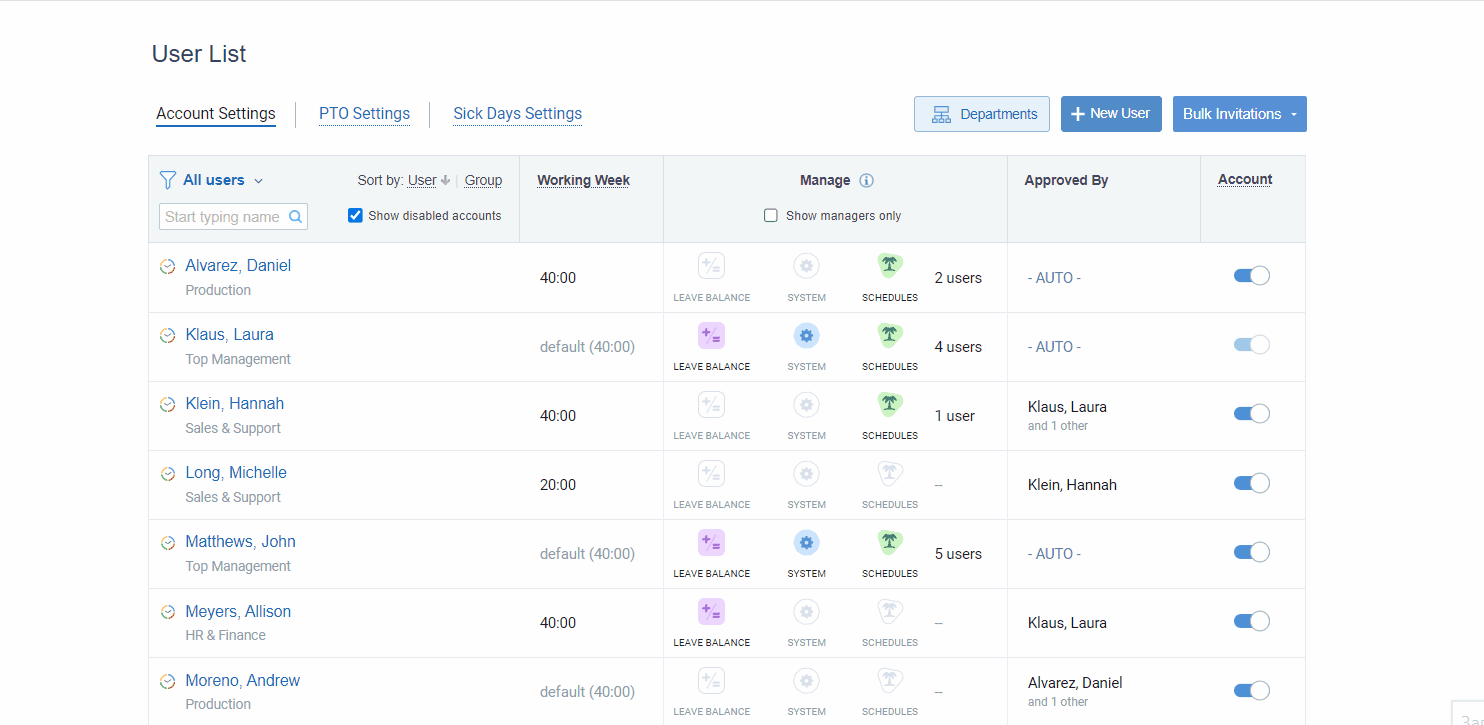The height and width of the screenshot is (725, 1484).
Task: Click Leave Balance icon for Meyers, Allison
Action: [x=711, y=611]
